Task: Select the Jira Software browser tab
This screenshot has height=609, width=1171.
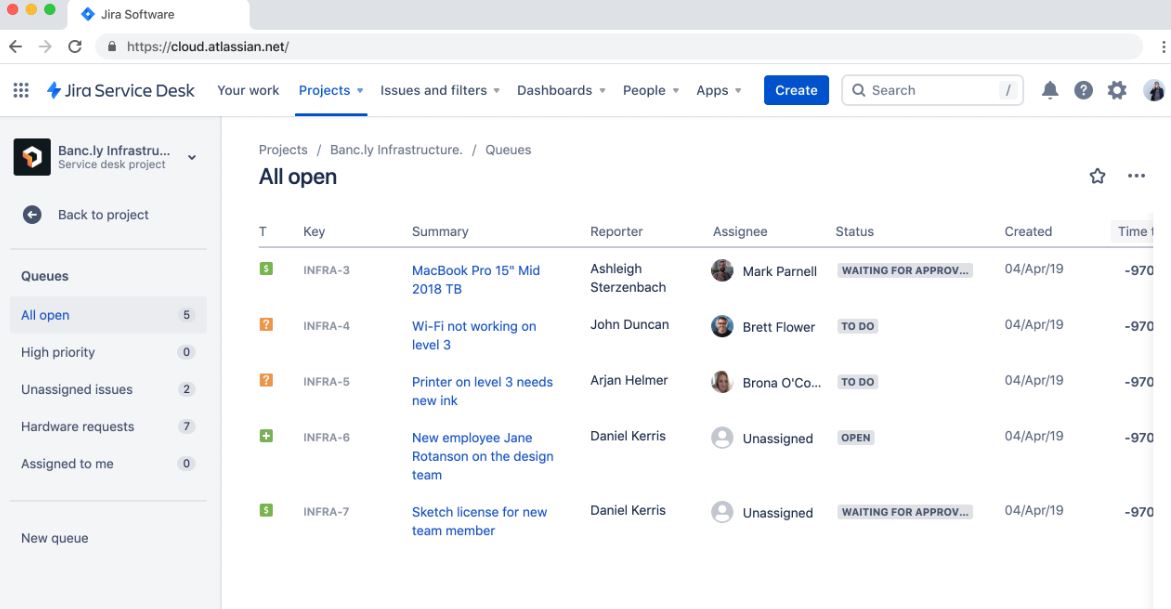Action: click(x=158, y=14)
